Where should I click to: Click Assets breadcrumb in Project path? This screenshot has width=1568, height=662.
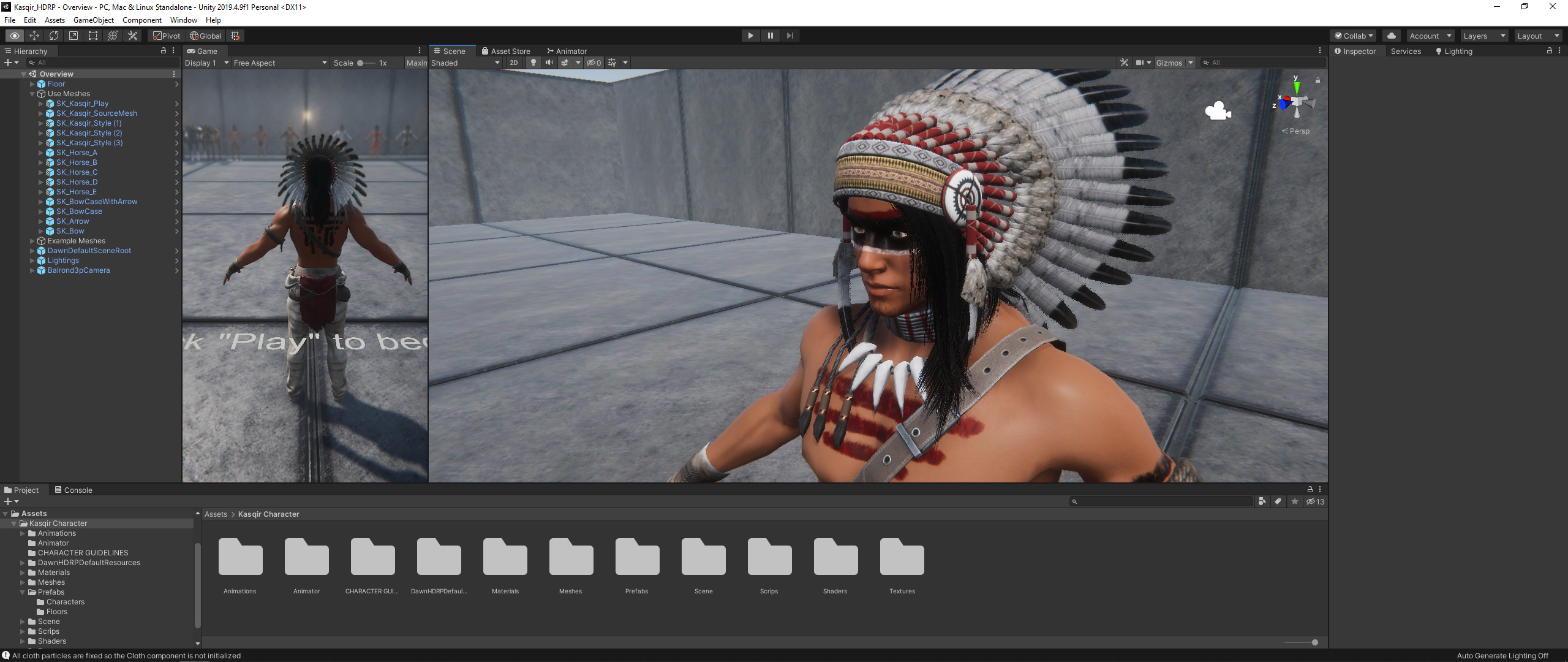216,514
